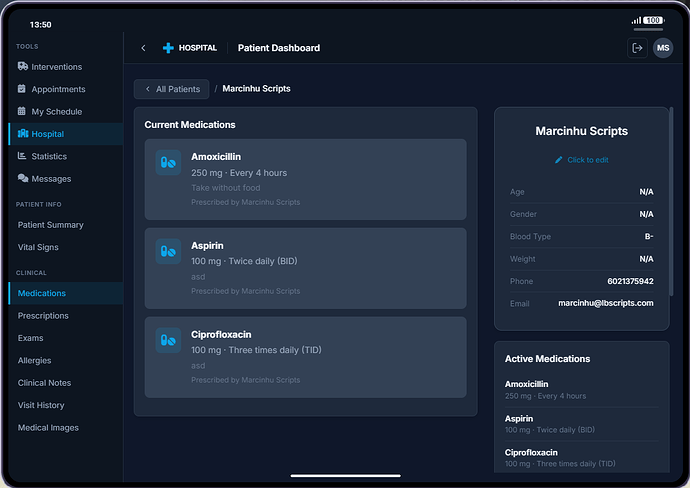Click the Statistics chart icon
This screenshot has height=488, width=690.
23,156
